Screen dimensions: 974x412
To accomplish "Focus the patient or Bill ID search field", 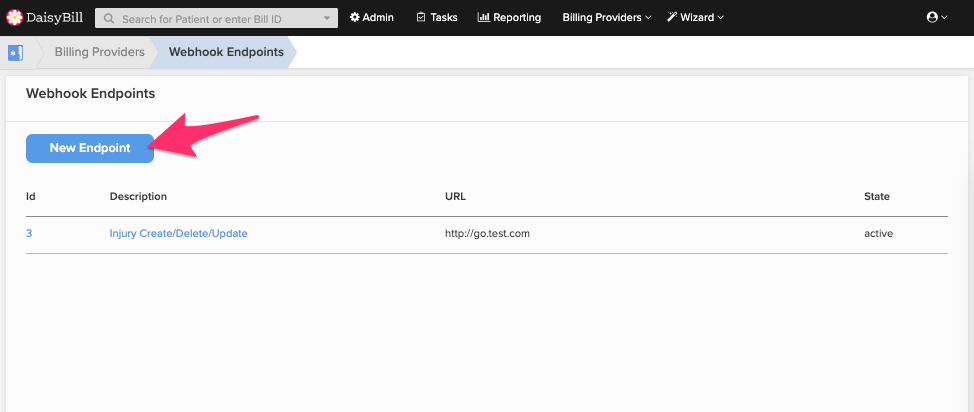I will pyautogui.click(x=216, y=19).
